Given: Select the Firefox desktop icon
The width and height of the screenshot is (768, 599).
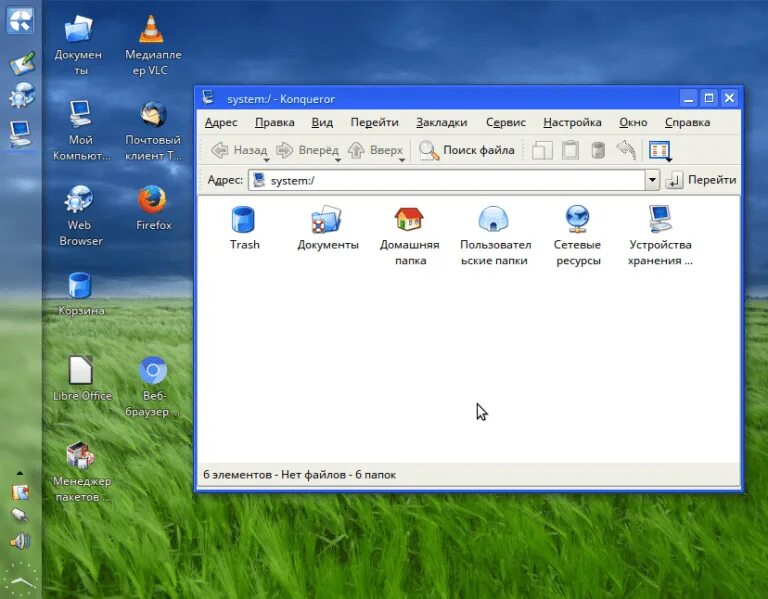Looking at the screenshot, I should (153, 208).
